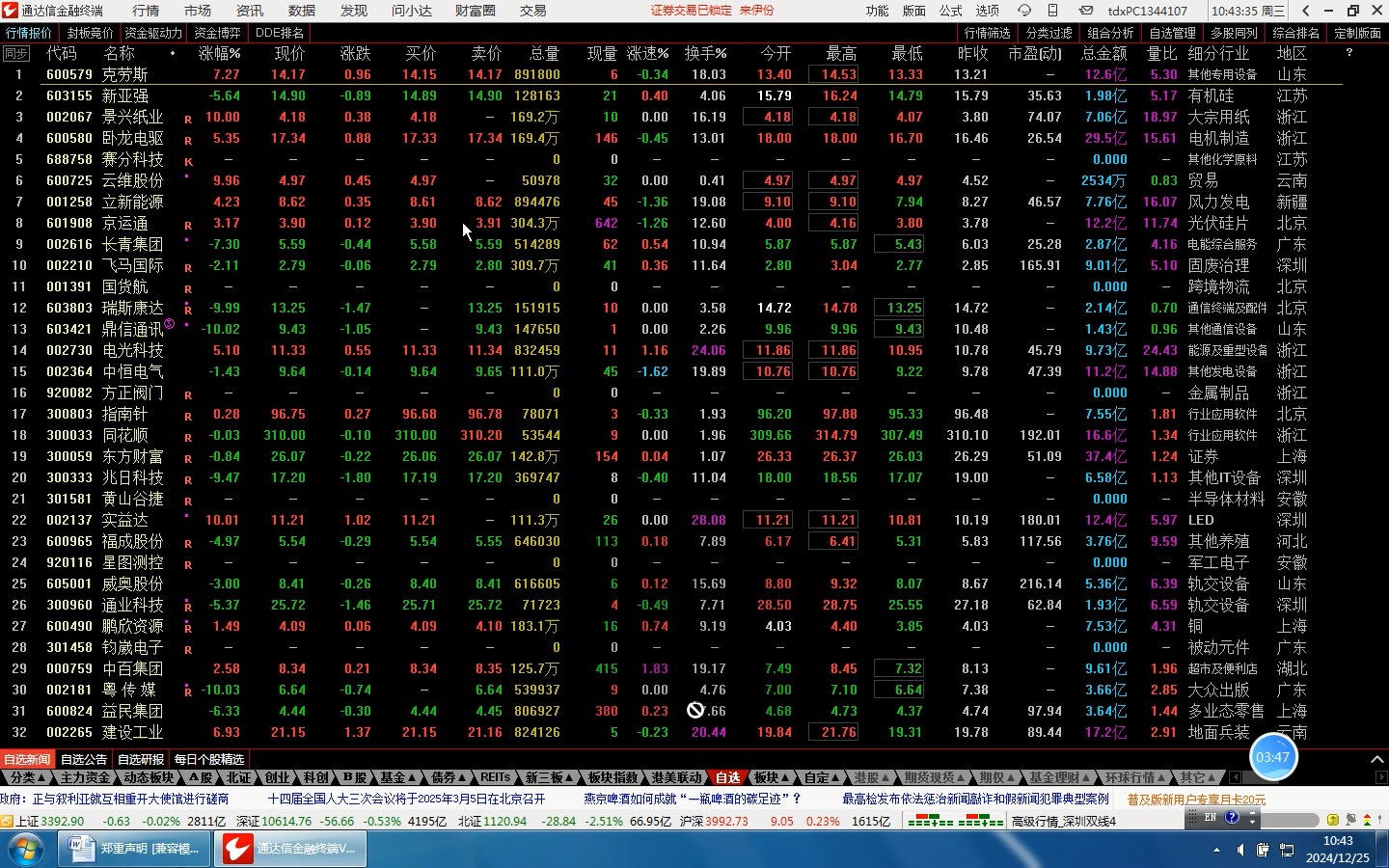
Task: Click the 同步 sync button in header
Action: (x=16, y=53)
